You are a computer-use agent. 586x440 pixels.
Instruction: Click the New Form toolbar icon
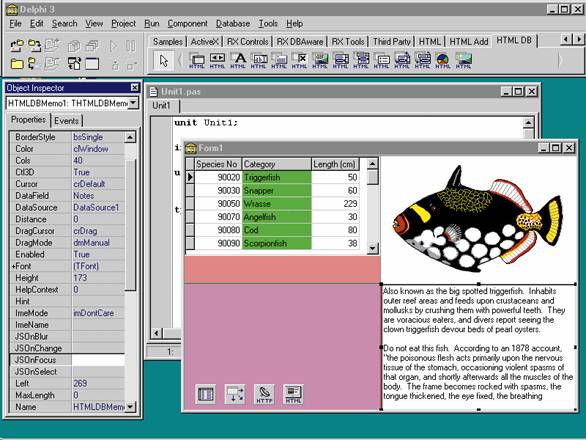[x=92, y=64]
